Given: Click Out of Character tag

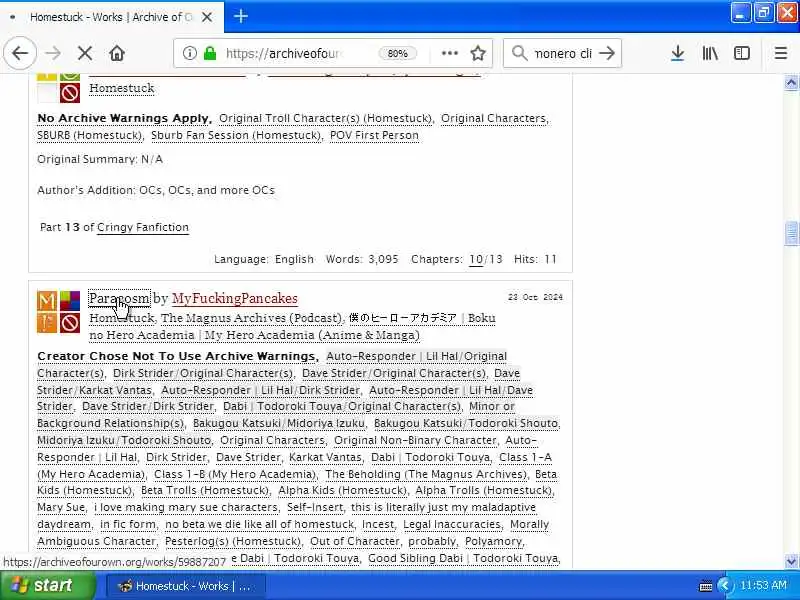Looking at the screenshot, I should [x=355, y=541].
